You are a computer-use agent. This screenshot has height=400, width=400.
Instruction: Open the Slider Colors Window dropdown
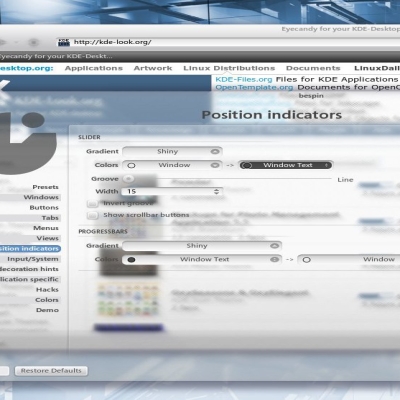pyautogui.click(x=172, y=165)
